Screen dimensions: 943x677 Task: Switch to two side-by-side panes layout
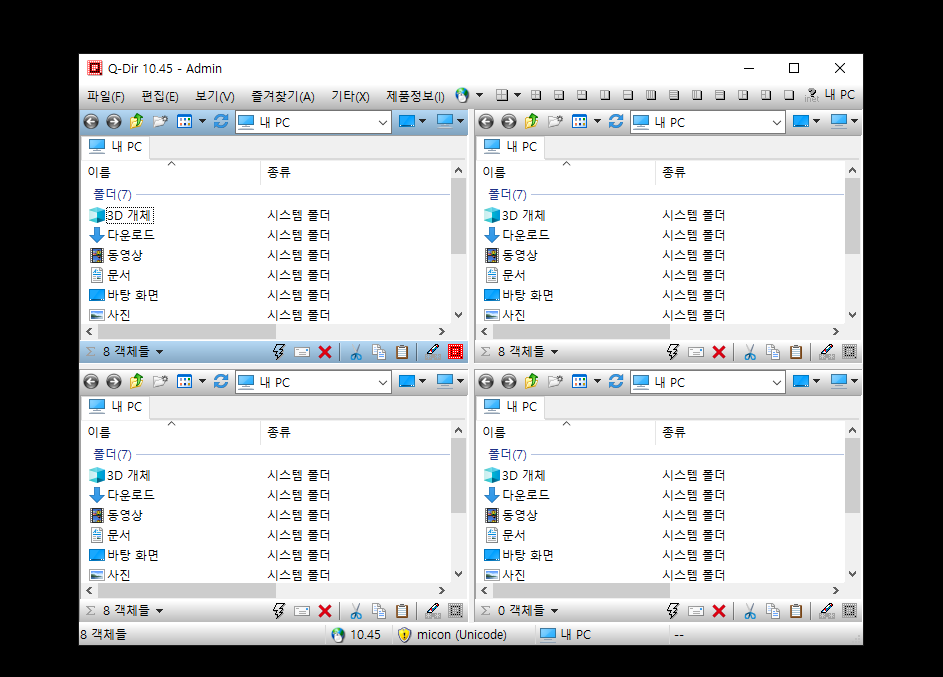[x=605, y=95]
